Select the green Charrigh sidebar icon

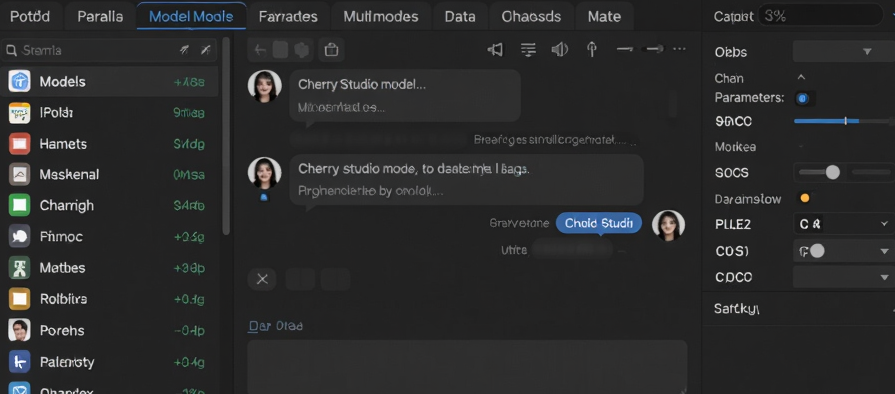click(19, 206)
